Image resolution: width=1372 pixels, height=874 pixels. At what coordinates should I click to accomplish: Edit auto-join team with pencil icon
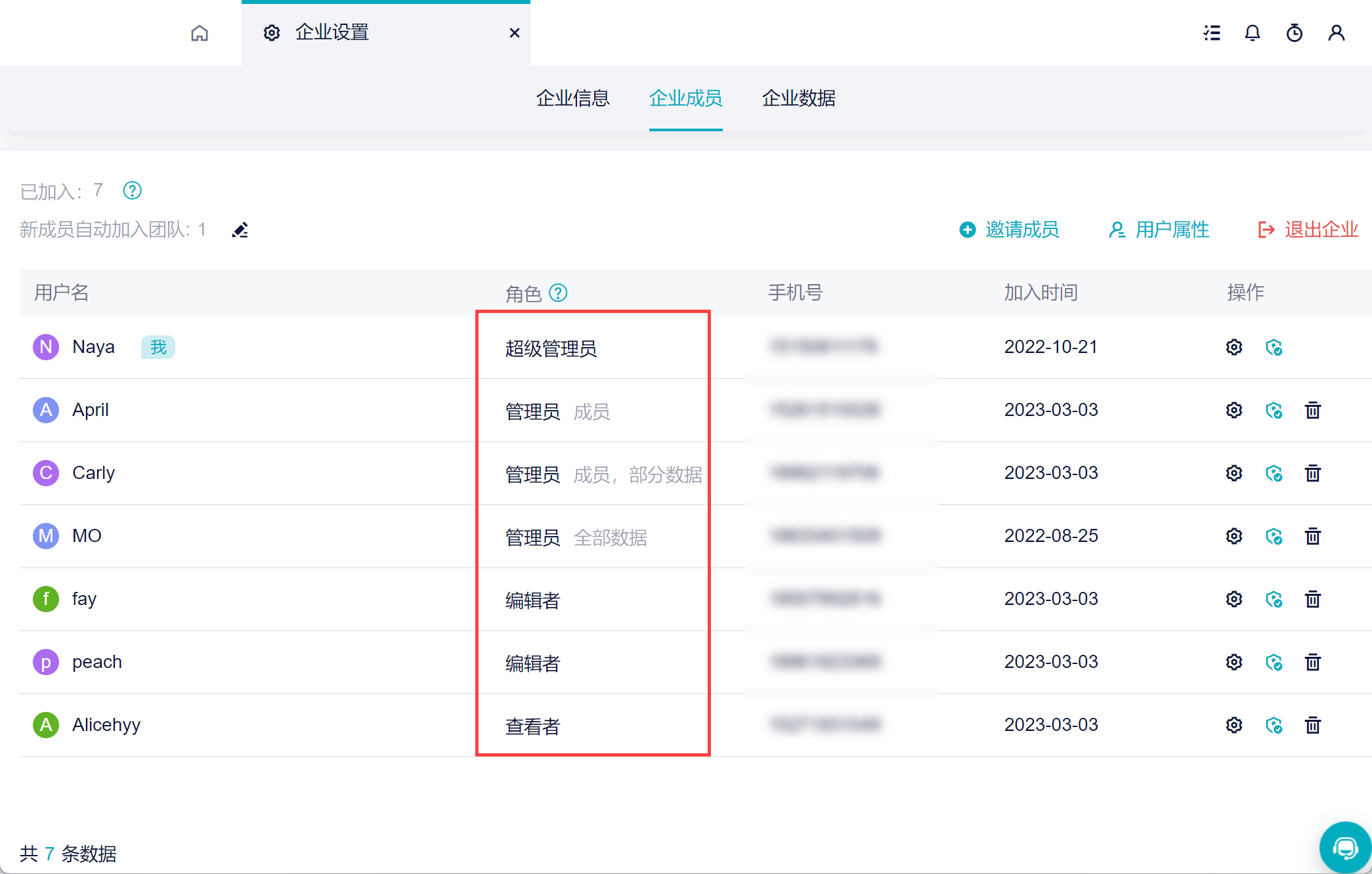pos(240,230)
